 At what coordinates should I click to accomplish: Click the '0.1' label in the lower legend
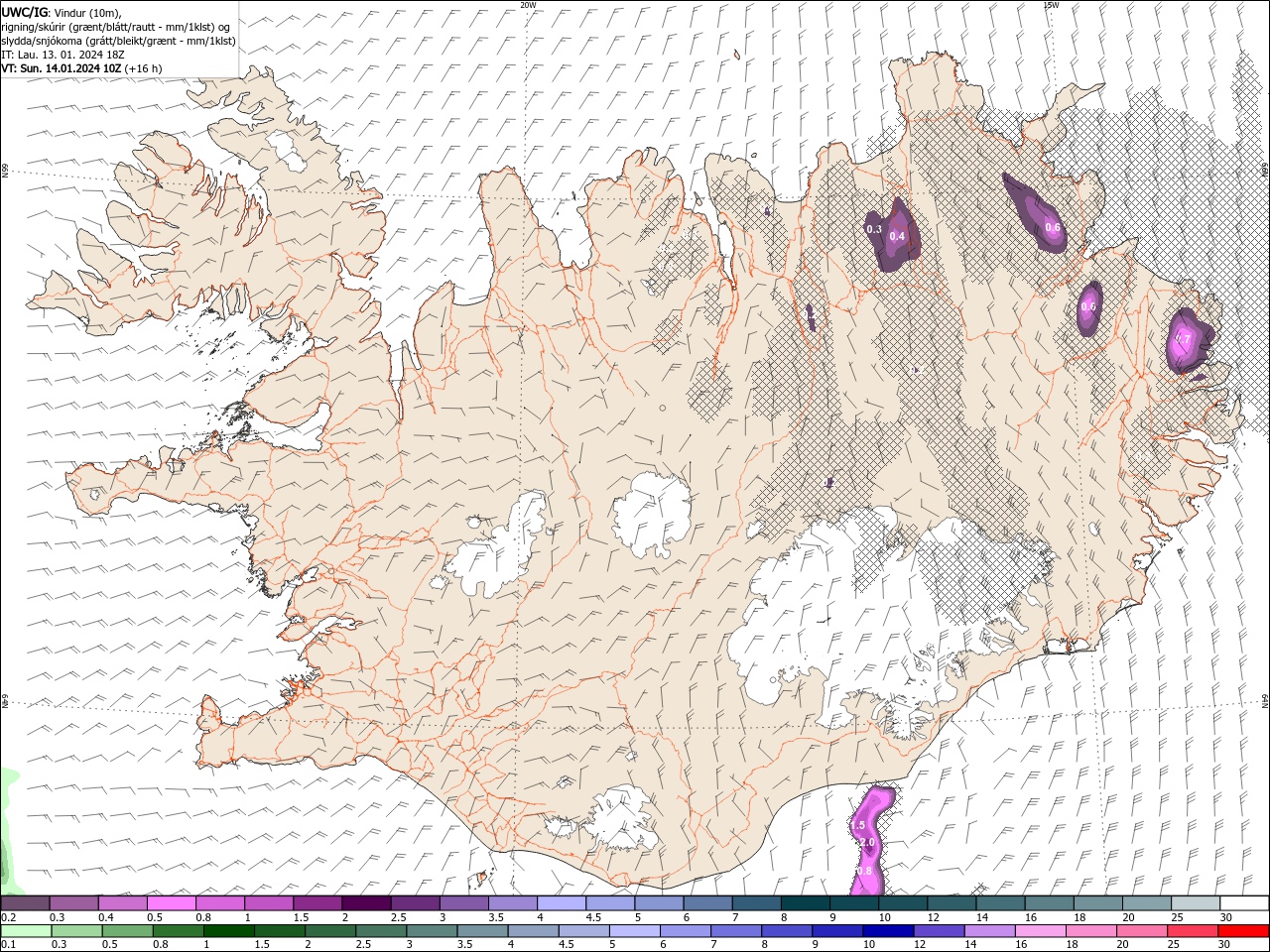(8, 945)
